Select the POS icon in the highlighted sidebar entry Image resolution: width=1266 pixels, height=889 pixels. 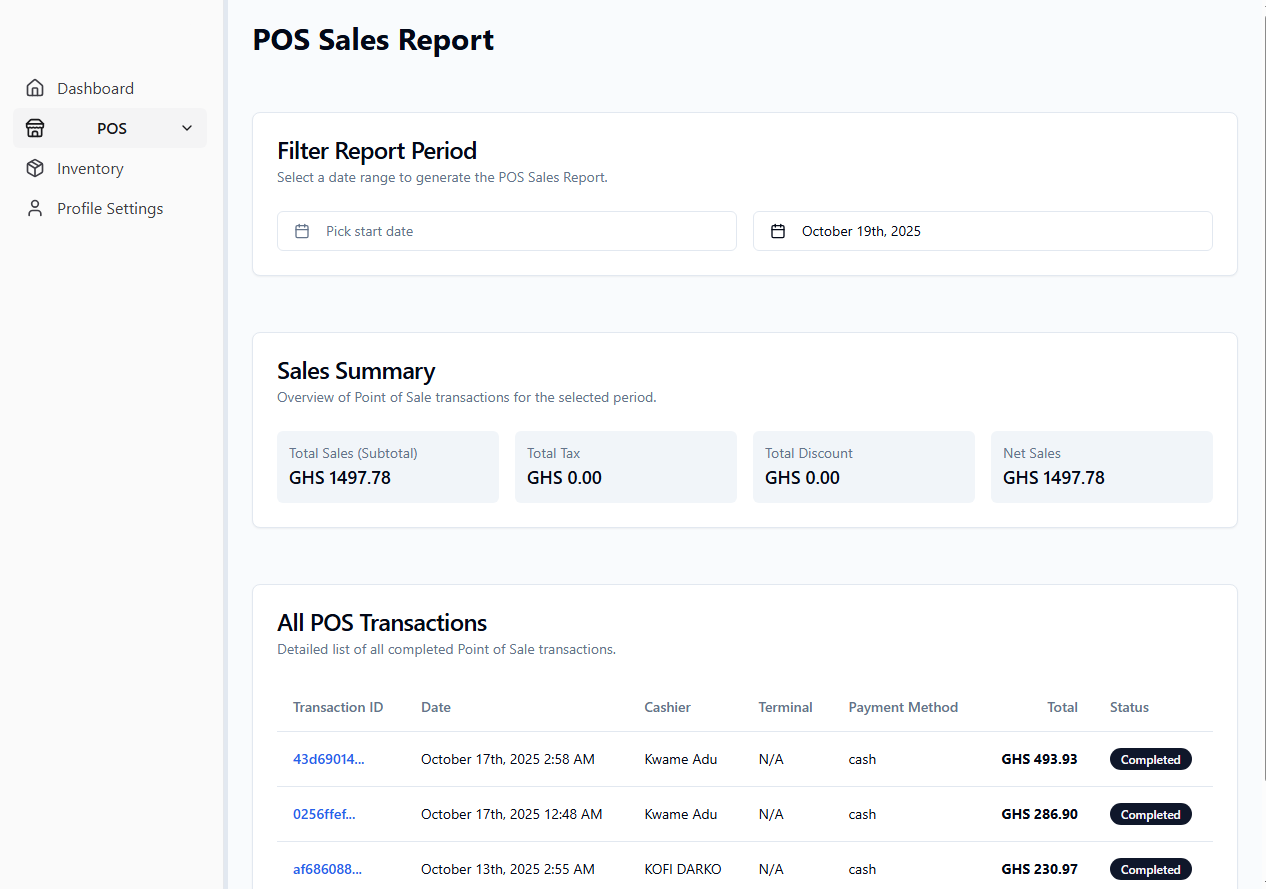[x=35, y=128]
